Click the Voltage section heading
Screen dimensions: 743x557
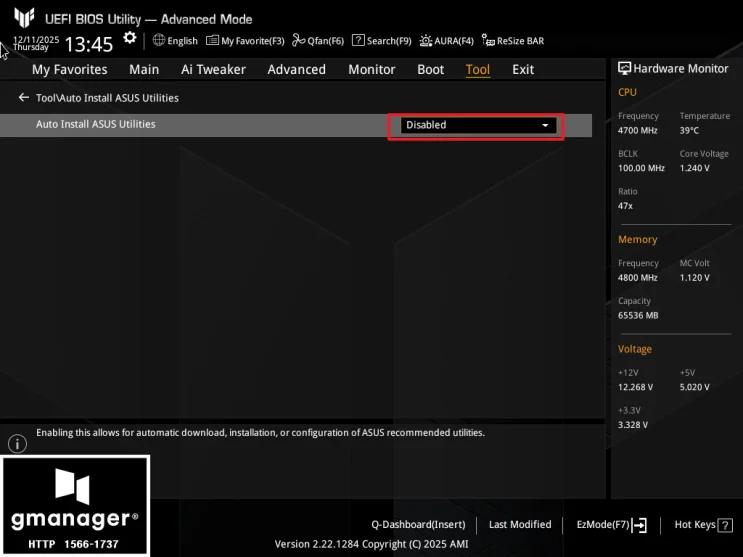point(634,349)
